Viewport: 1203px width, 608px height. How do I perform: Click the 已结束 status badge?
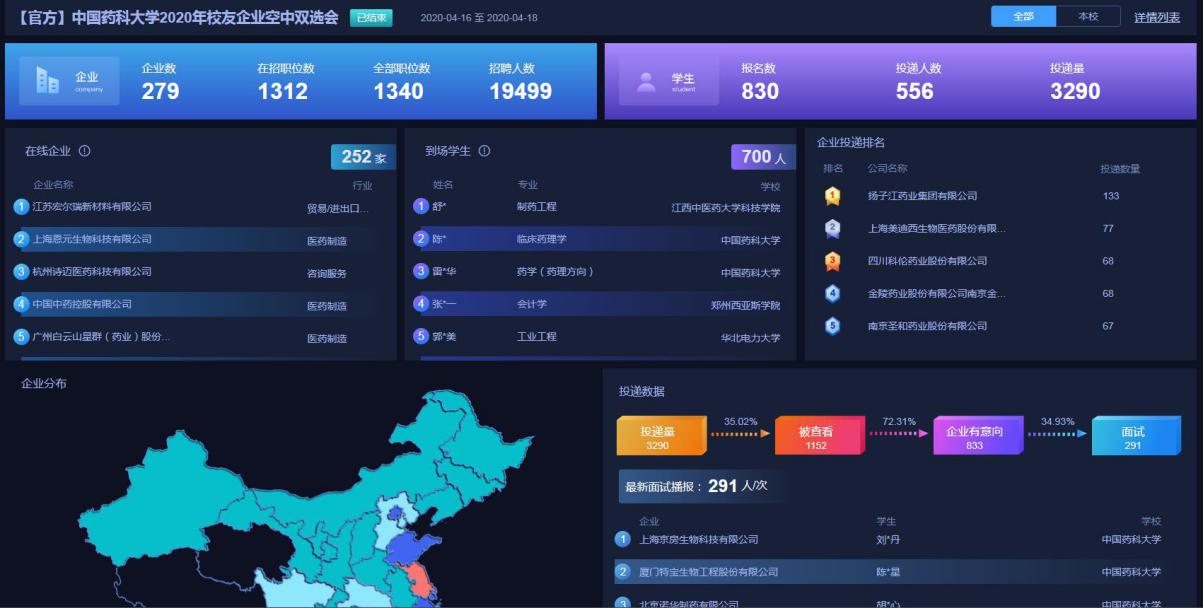(x=371, y=18)
